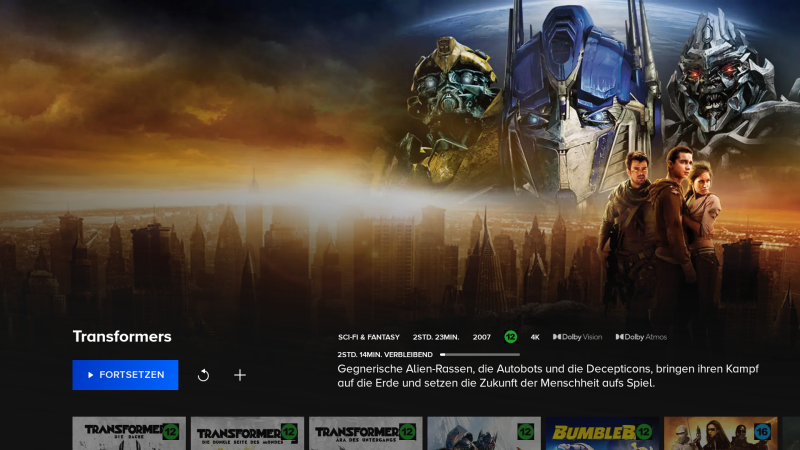Click the 4K quality badge

click(x=535, y=337)
